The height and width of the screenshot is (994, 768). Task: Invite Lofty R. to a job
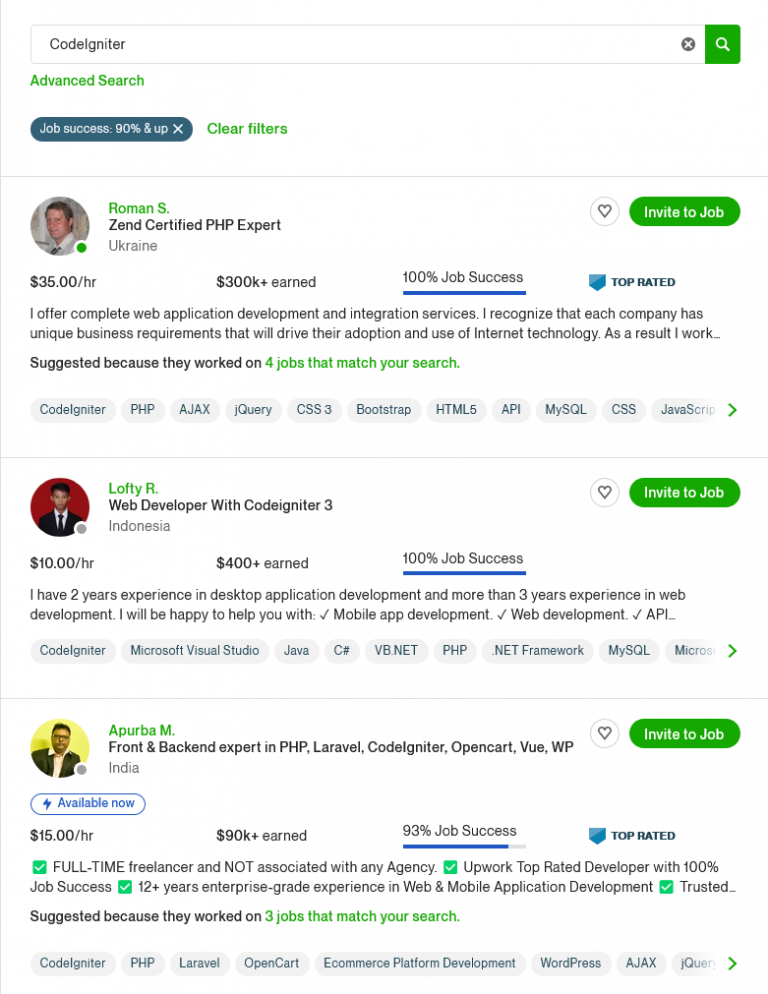684,492
